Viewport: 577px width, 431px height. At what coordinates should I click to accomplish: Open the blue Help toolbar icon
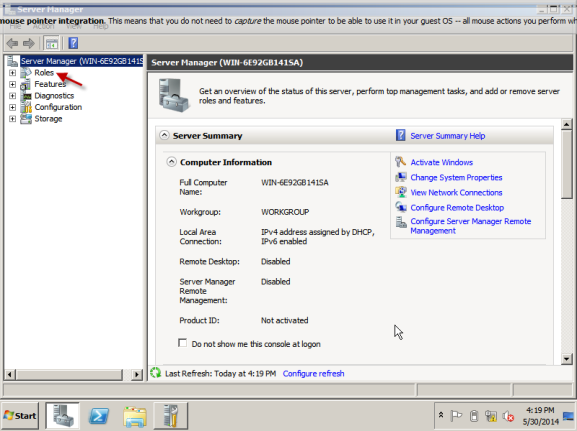click(x=73, y=43)
